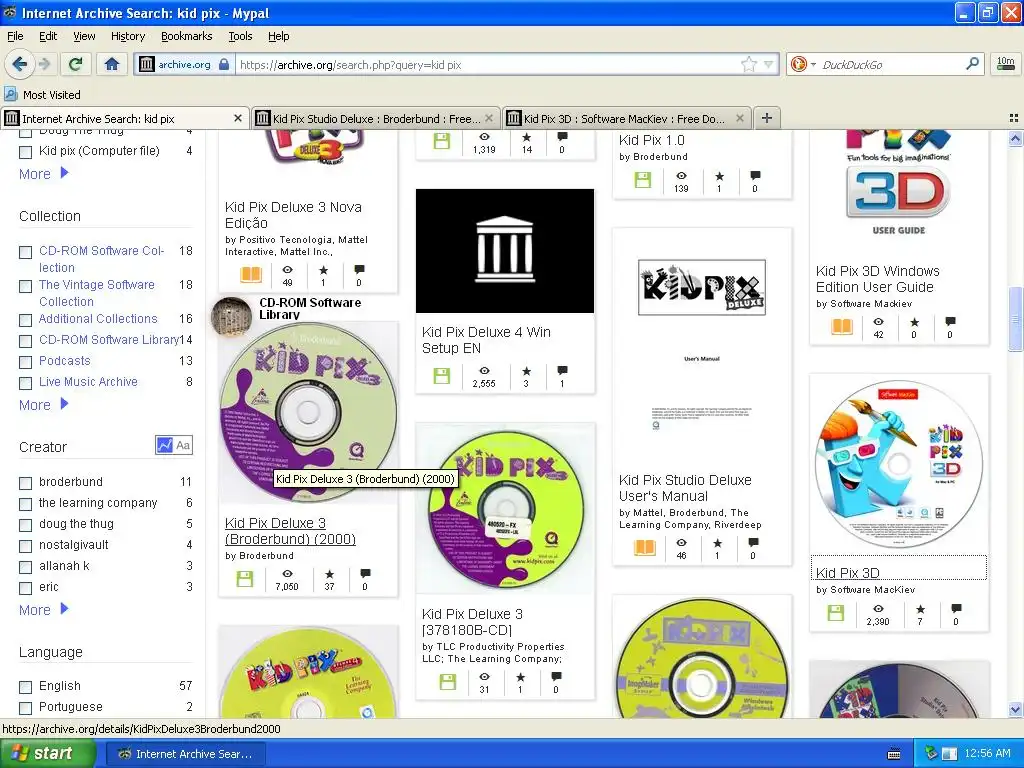The width and height of the screenshot is (1024, 768).
Task: Click the Most Visited bookmarks button
Action: pos(42,95)
